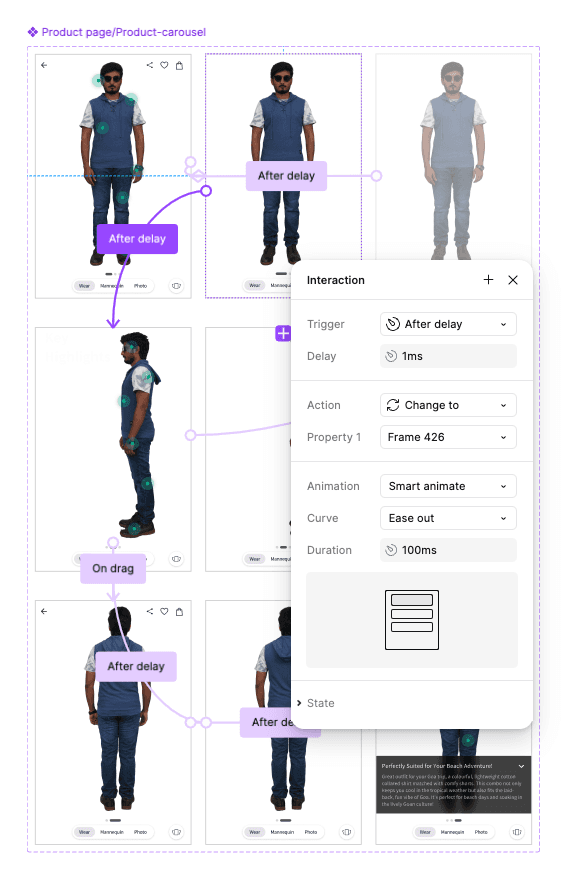
Task: Open the Property 1 dropdown showing Frame 426
Action: tap(448, 437)
